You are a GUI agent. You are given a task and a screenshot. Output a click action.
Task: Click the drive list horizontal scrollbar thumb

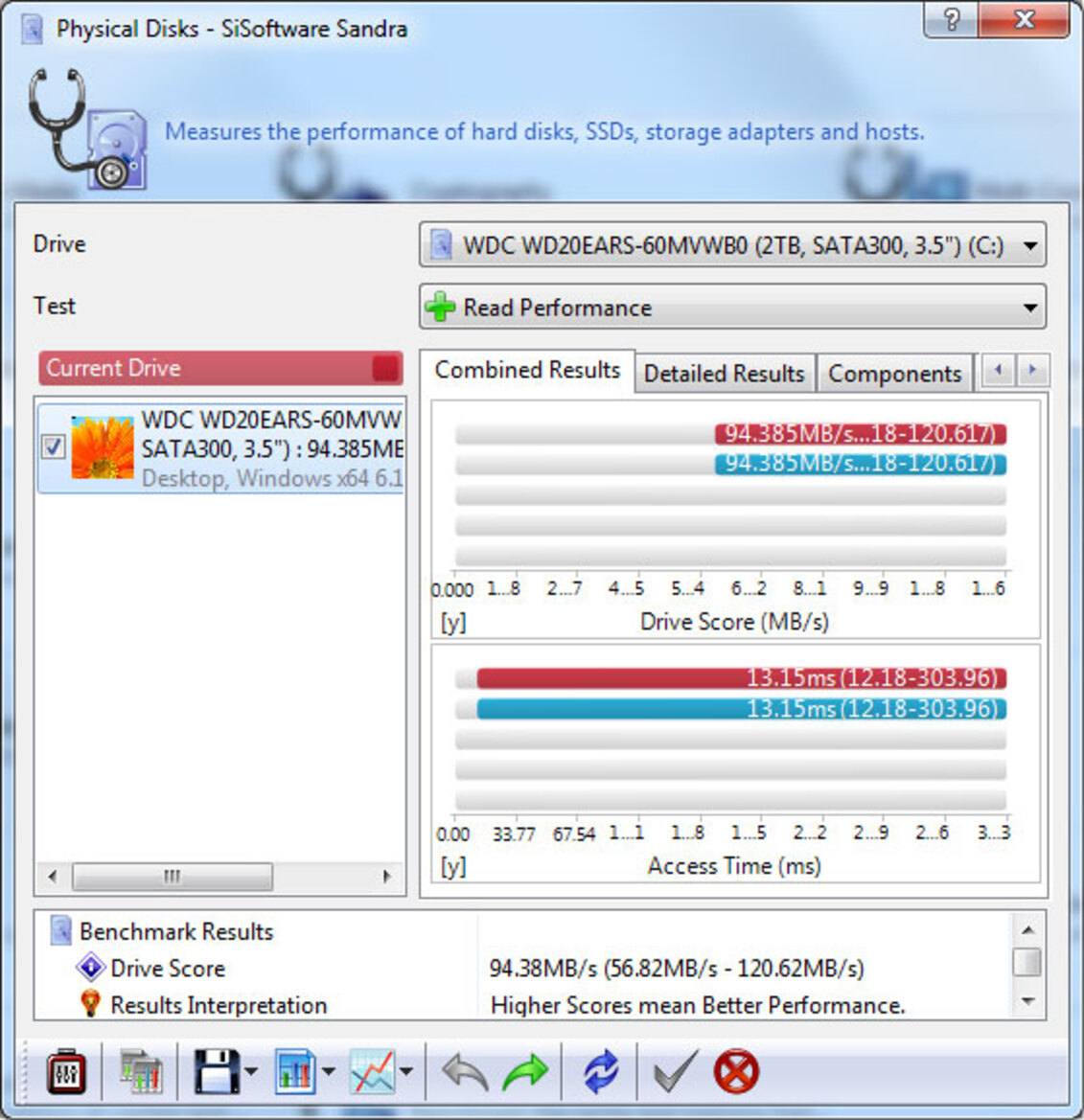pos(173,876)
